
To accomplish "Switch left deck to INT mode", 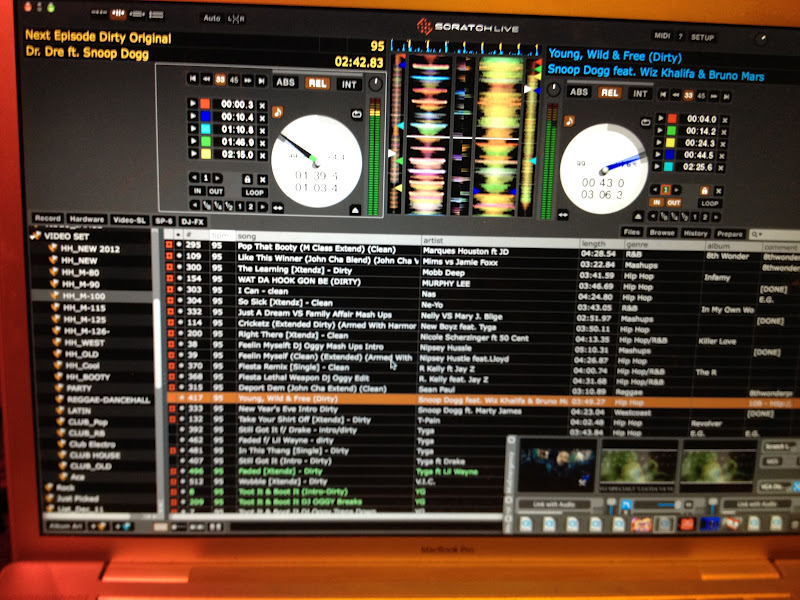I will tap(349, 85).
